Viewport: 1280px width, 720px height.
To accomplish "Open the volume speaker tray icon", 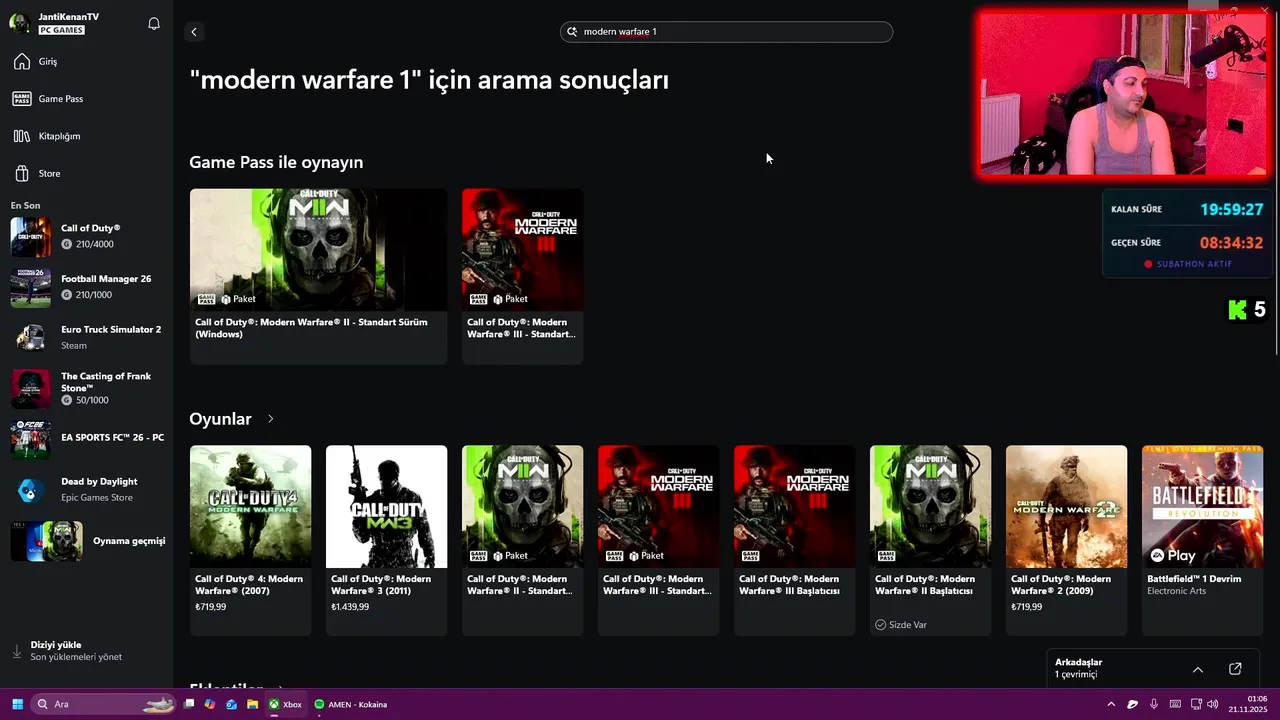I will (1213, 704).
